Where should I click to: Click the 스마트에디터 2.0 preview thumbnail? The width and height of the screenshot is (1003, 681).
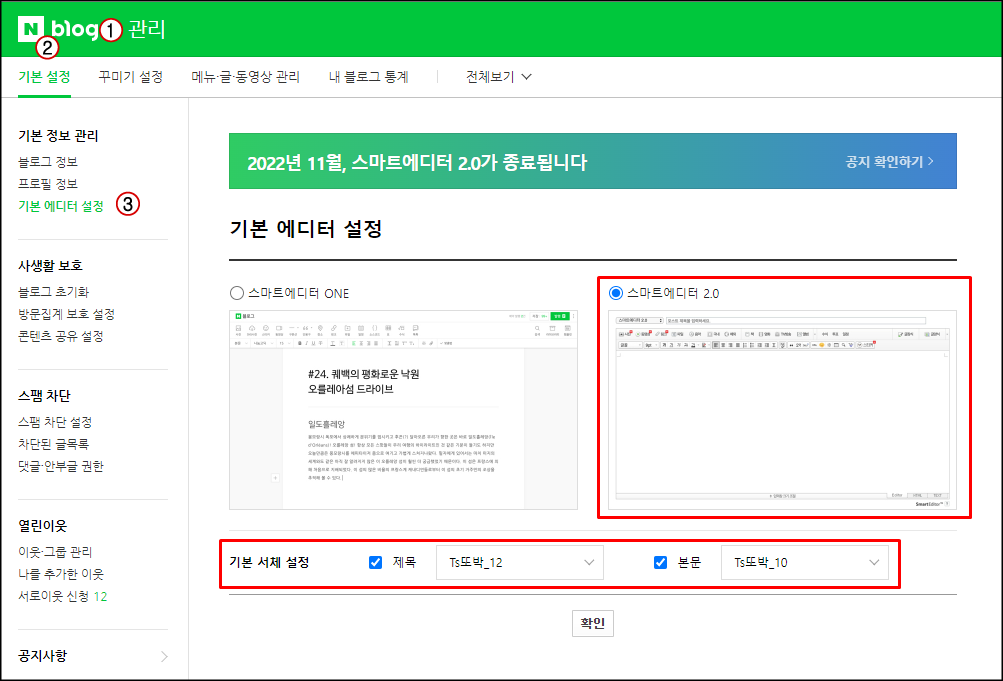(782, 410)
